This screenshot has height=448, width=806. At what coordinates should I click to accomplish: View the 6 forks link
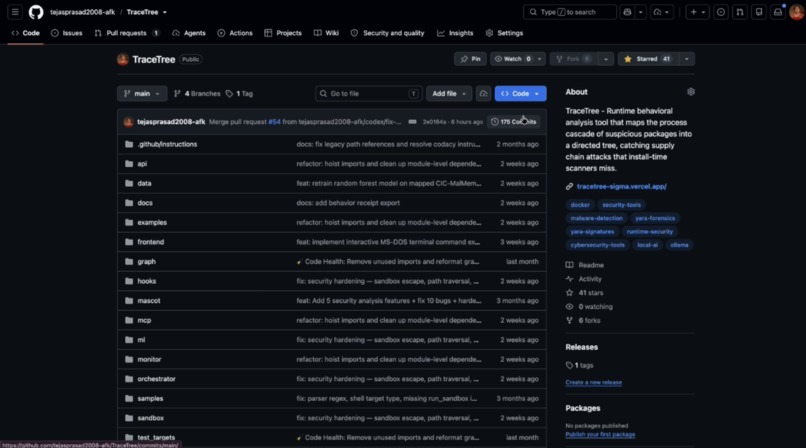coord(583,321)
